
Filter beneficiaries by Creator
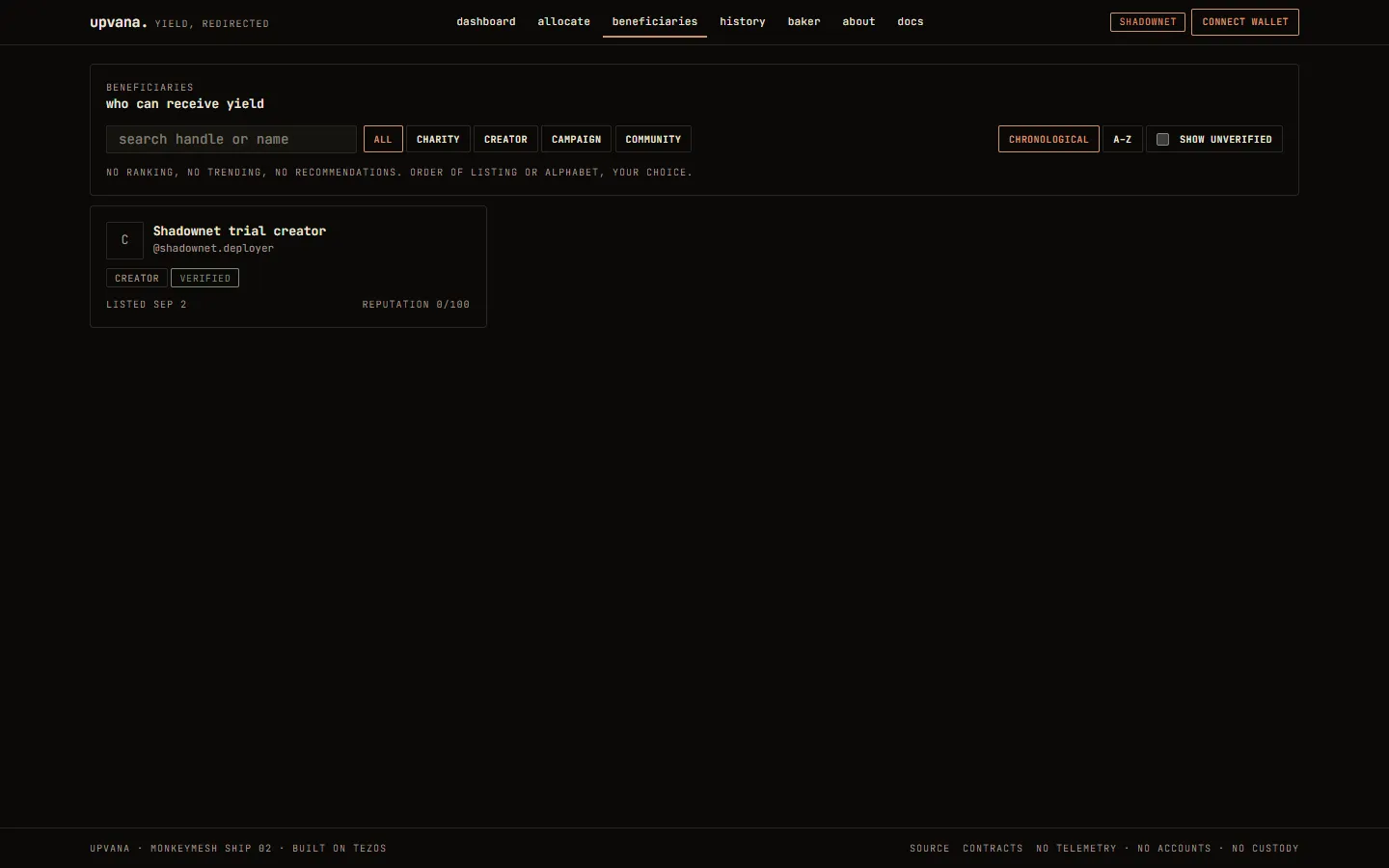pyautogui.click(x=505, y=139)
